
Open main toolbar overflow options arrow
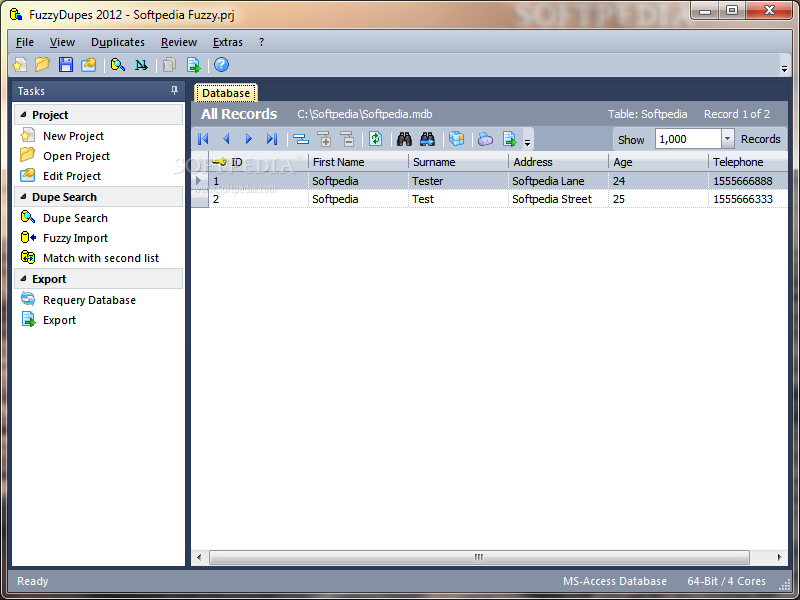(784, 69)
